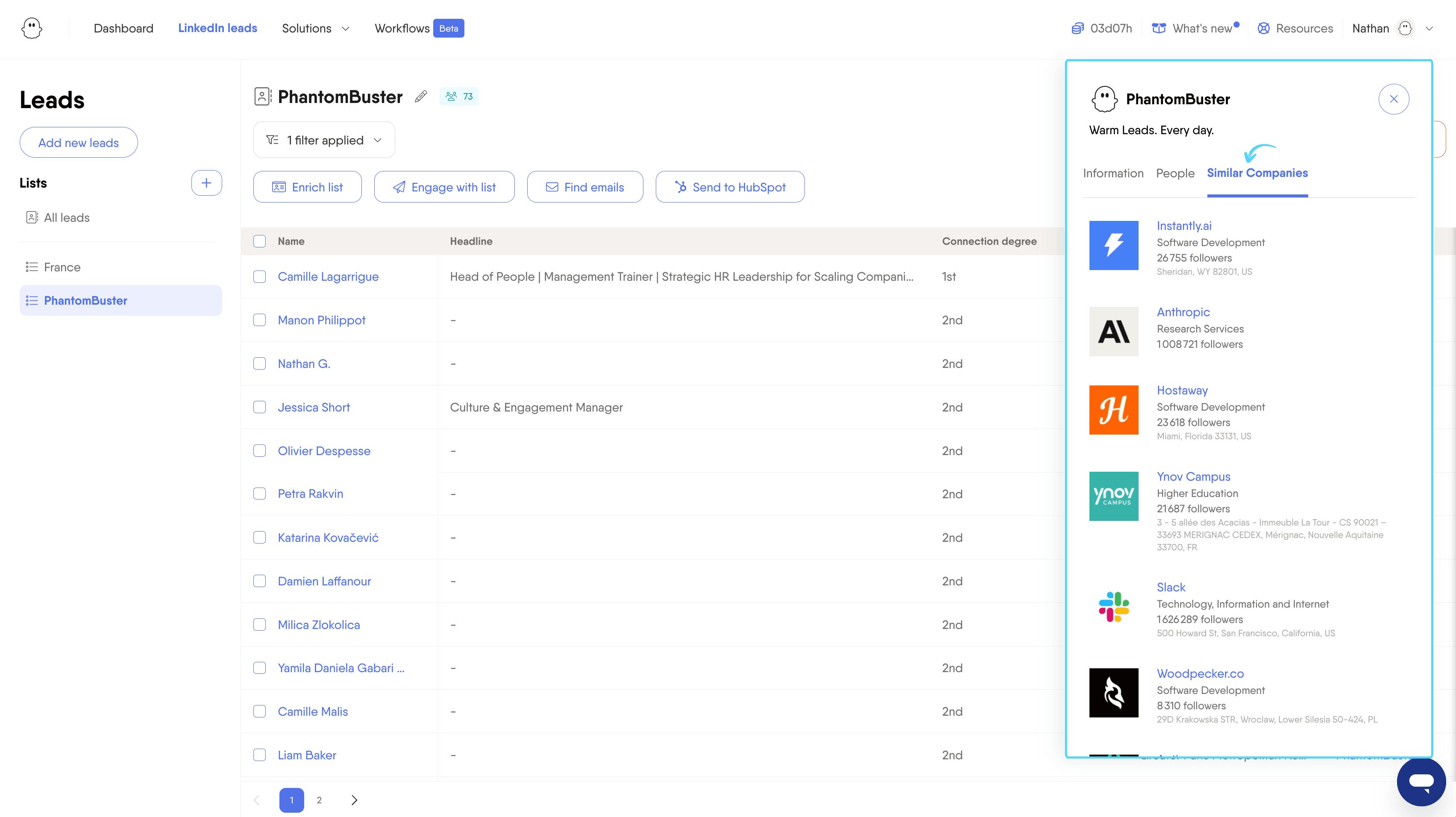Open the Dashboard tab
Screen dimensions: 1456x817
(x=123, y=28)
